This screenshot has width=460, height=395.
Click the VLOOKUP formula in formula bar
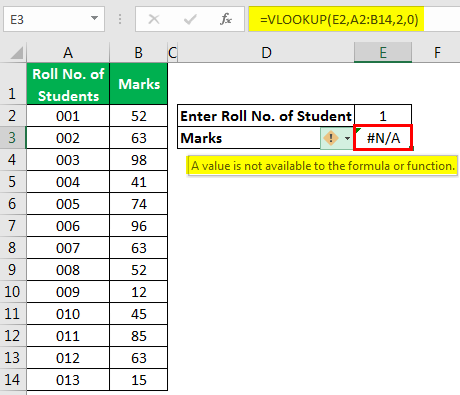pyautogui.click(x=339, y=20)
